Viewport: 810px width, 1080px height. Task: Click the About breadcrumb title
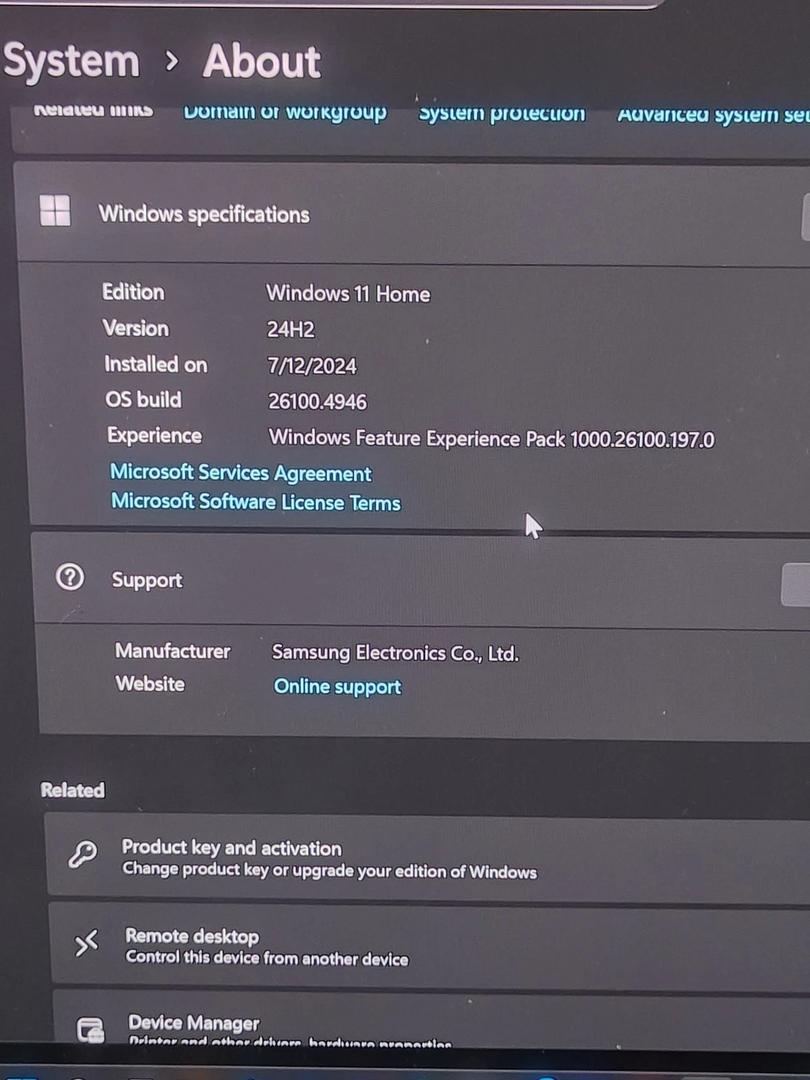pyautogui.click(x=262, y=61)
